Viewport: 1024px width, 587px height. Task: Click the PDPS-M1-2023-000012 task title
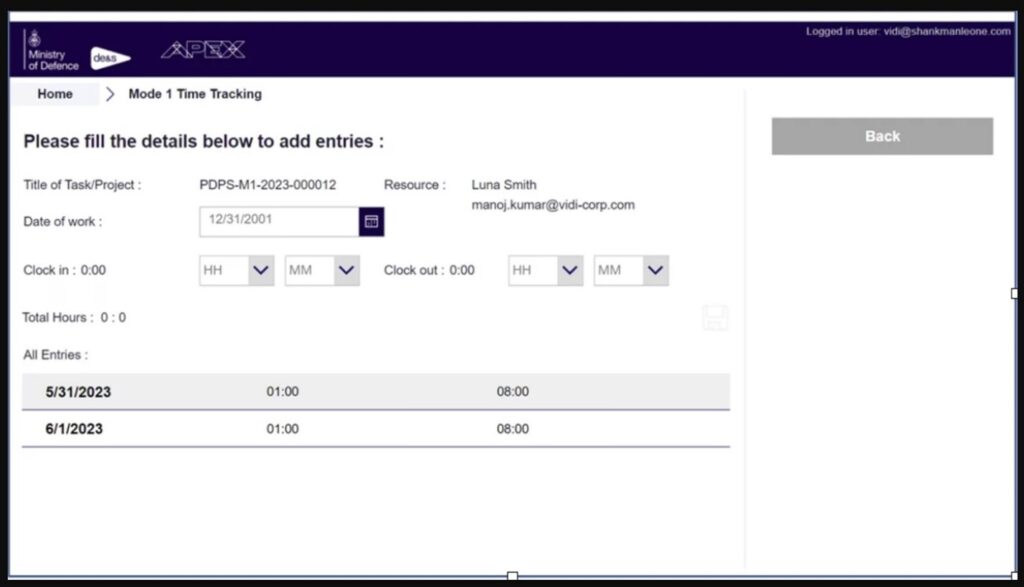point(268,185)
